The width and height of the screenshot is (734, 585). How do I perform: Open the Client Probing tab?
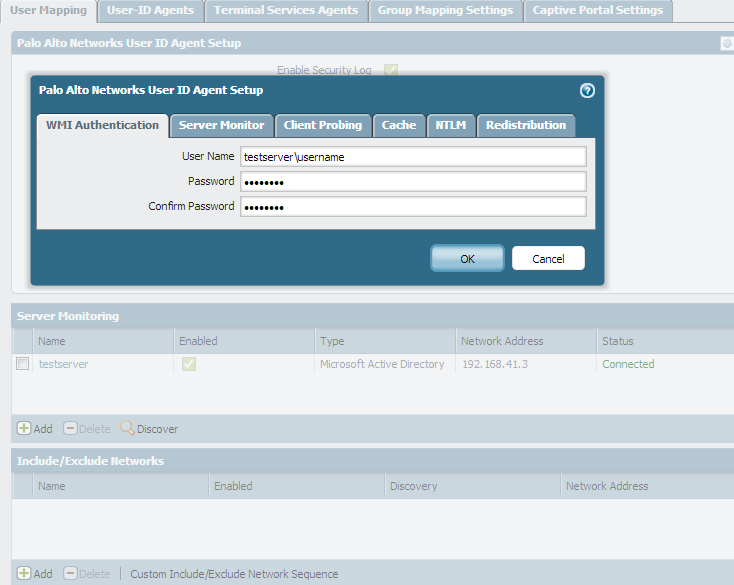(323, 125)
